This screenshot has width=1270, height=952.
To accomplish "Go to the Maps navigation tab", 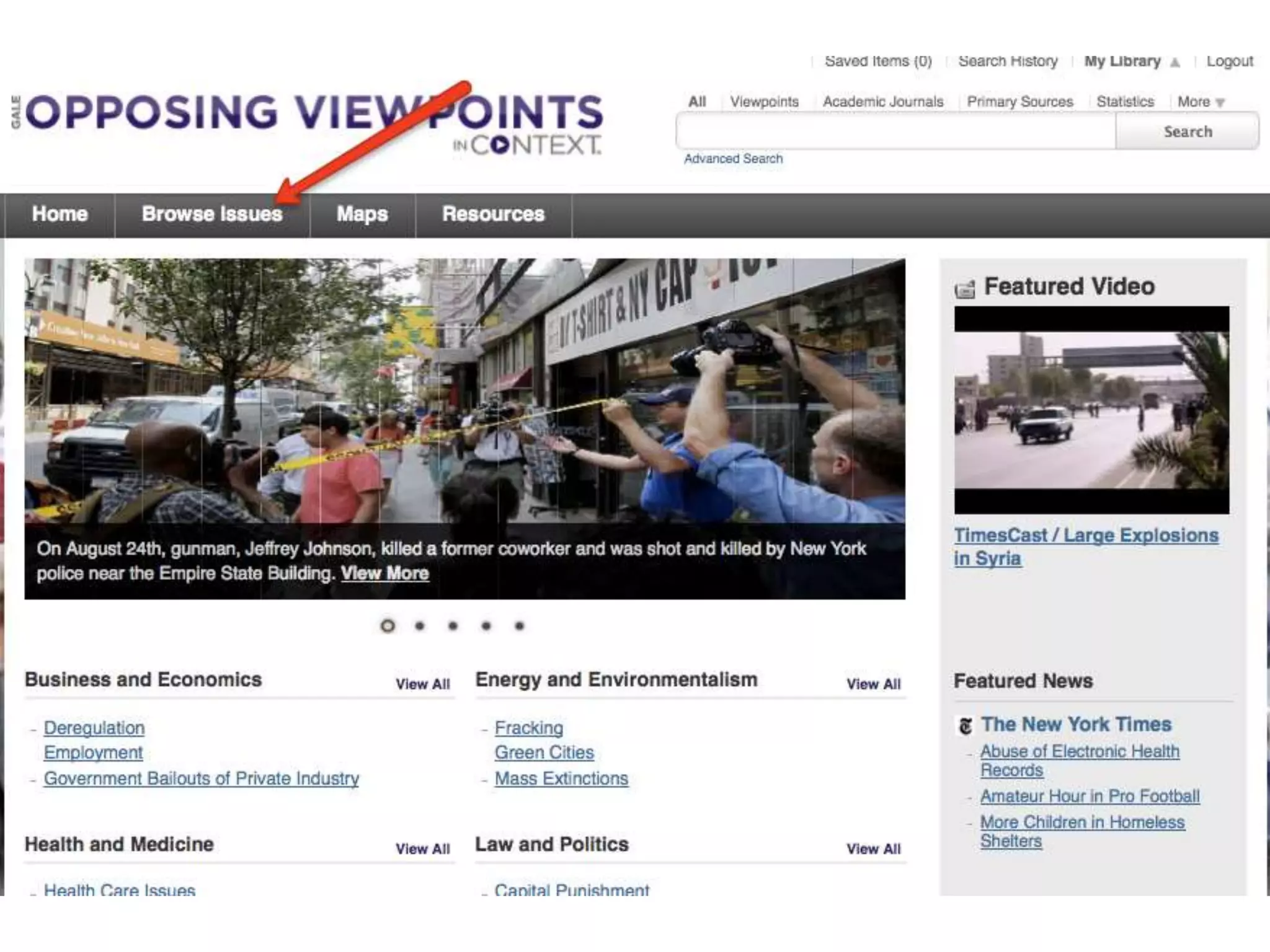I will (362, 214).
